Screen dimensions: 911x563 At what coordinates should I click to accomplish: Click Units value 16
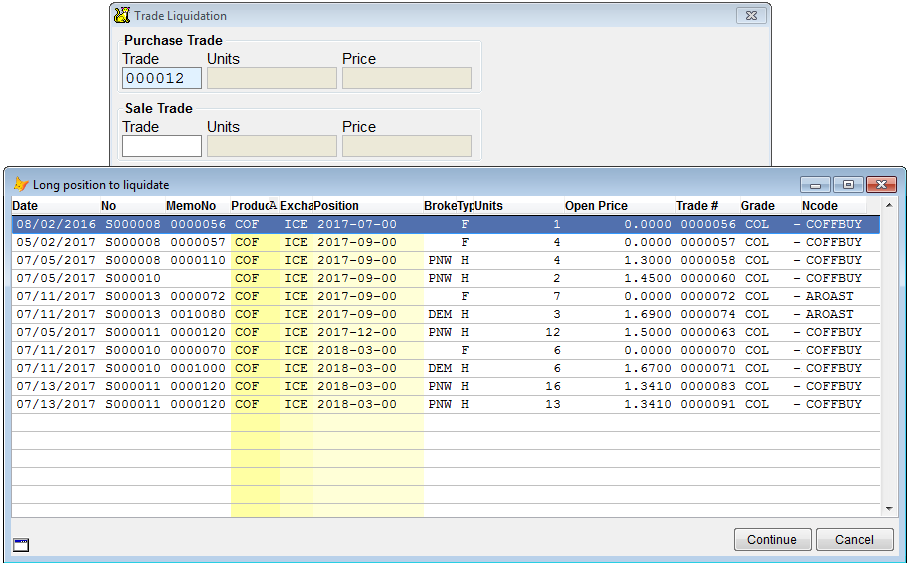pyautogui.click(x=553, y=386)
